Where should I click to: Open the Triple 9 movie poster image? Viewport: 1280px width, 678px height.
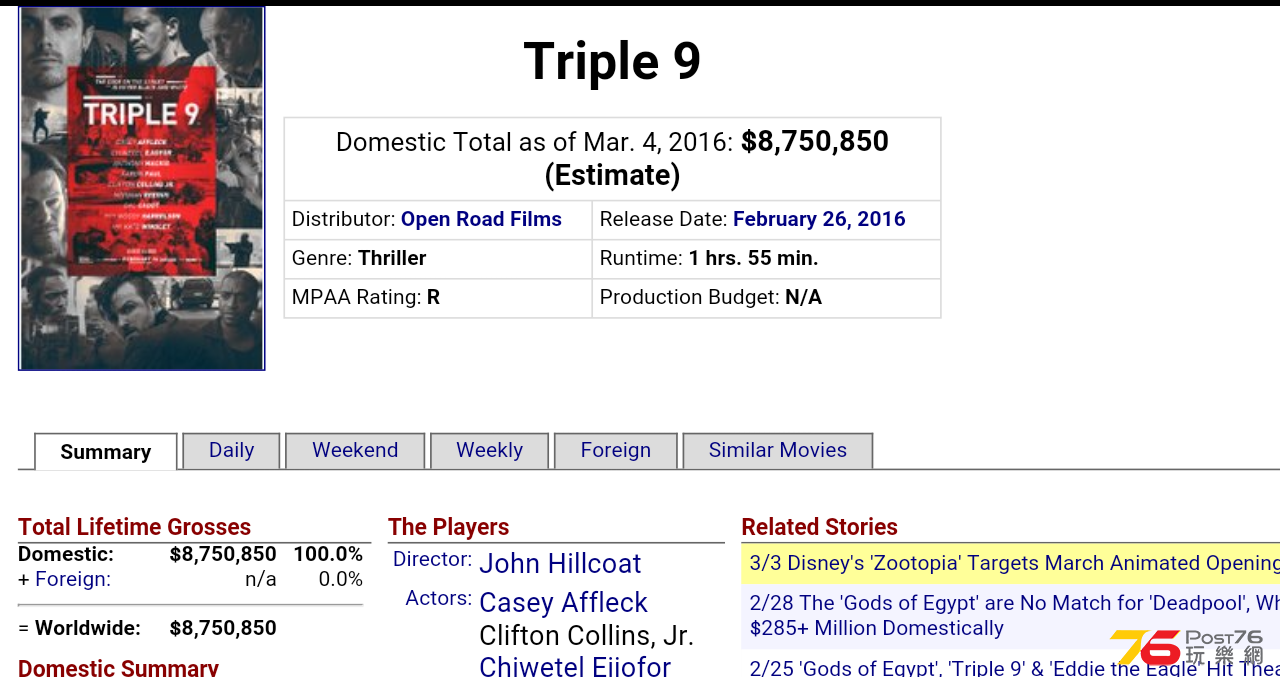click(x=142, y=189)
